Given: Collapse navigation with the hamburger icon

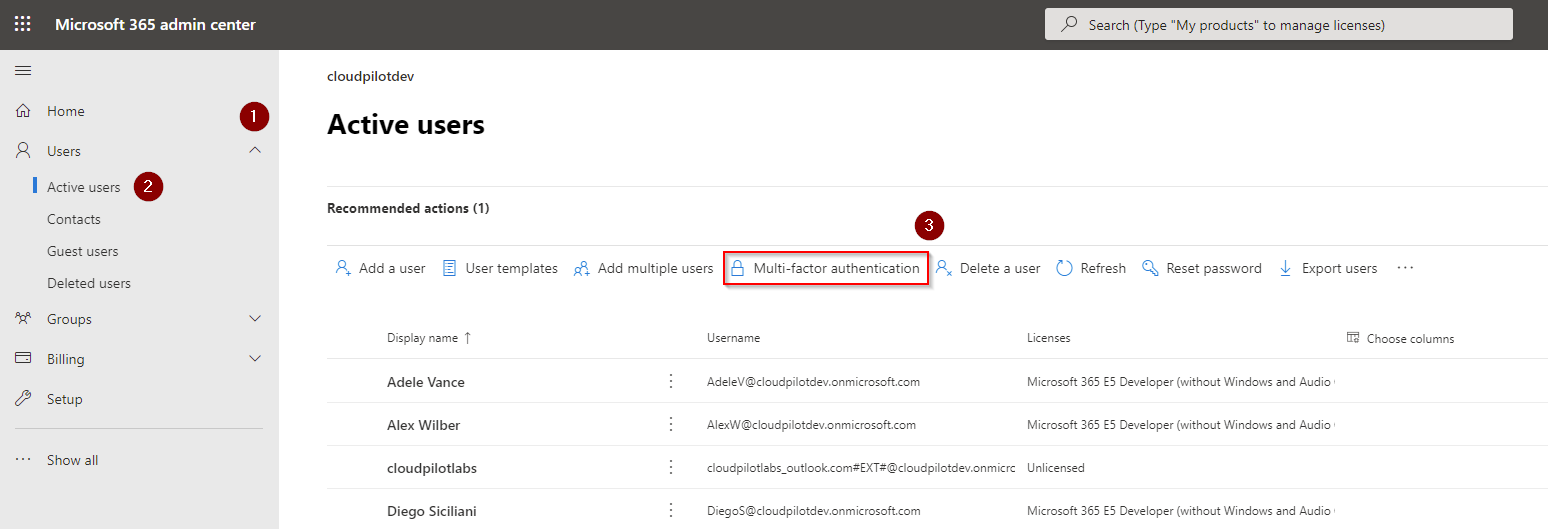Looking at the screenshot, I should tap(22, 70).
